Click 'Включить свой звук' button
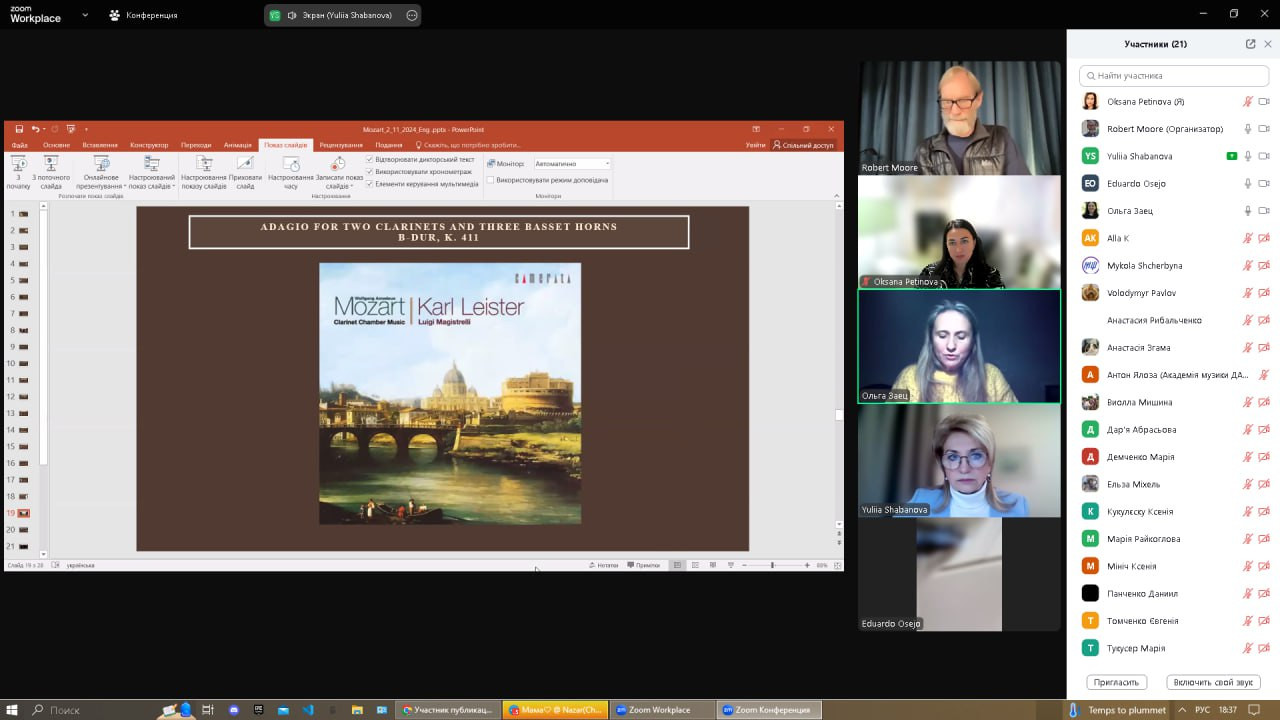1280x720 pixels. [x=1213, y=682]
